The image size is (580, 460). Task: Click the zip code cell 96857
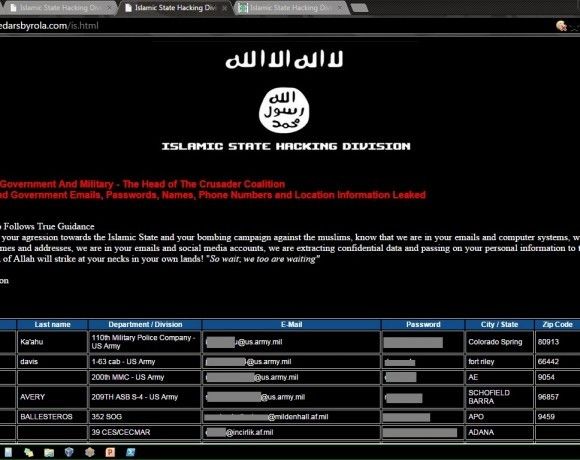pos(557,397)
